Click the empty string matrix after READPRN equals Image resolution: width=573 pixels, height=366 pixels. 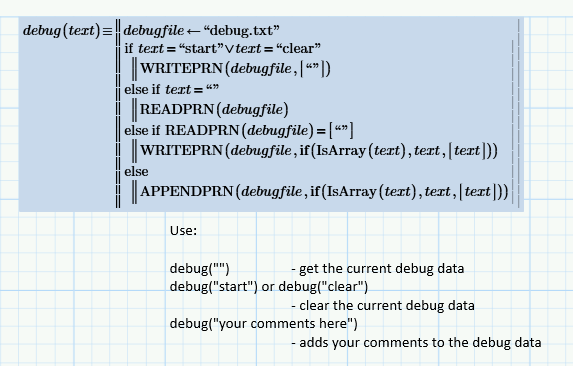[x=341, y=130]
